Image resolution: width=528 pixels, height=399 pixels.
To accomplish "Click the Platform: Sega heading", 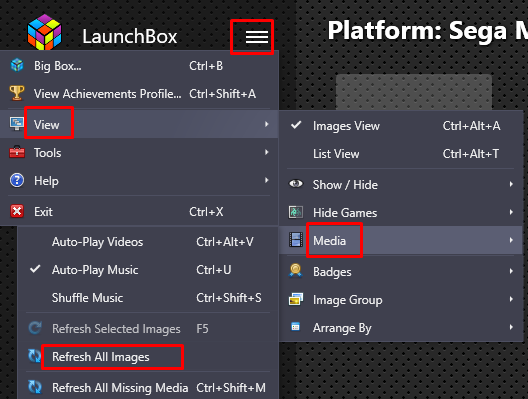I will click(x=428, y=30).
